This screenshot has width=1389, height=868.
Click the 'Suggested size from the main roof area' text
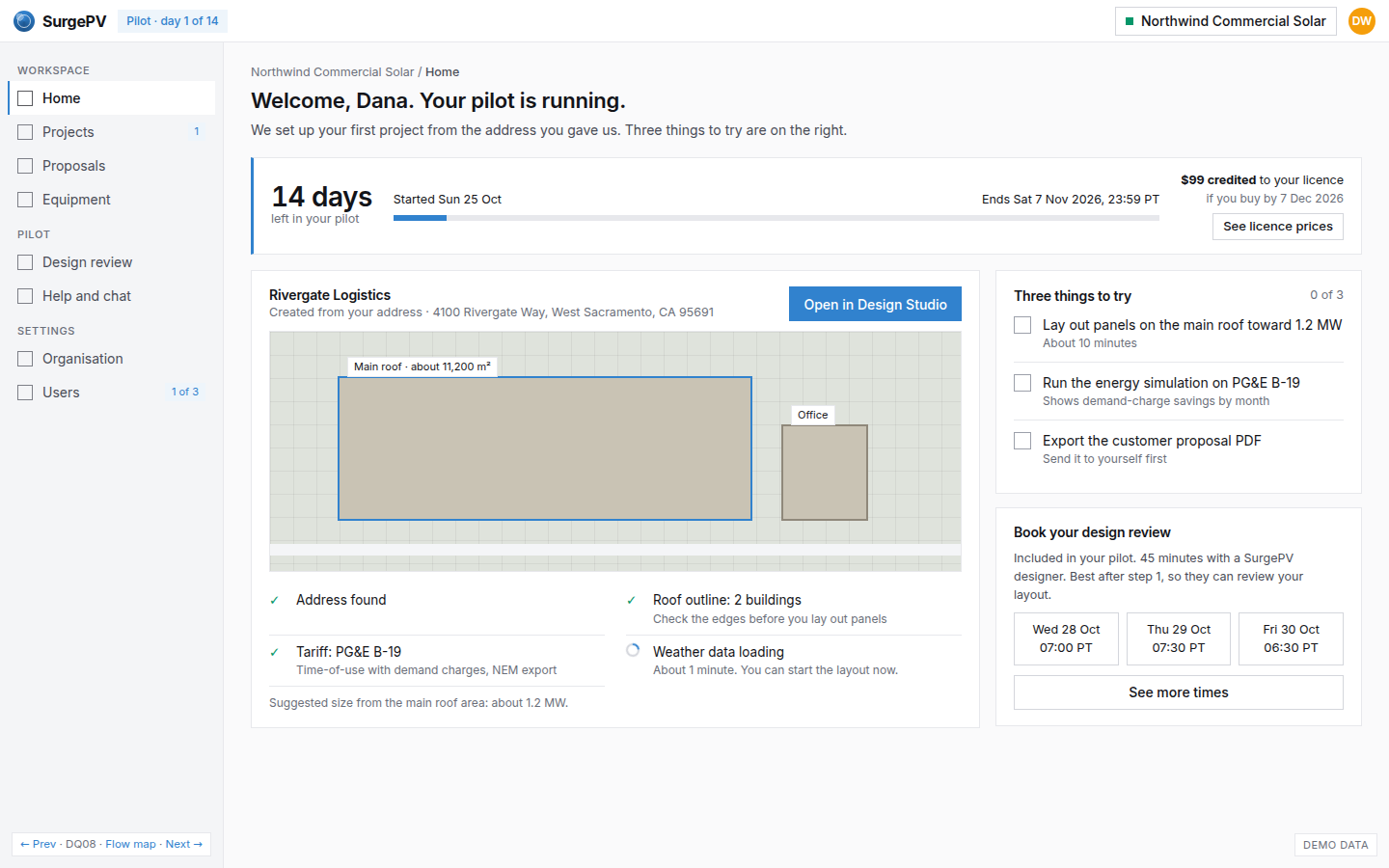[419, 703]
